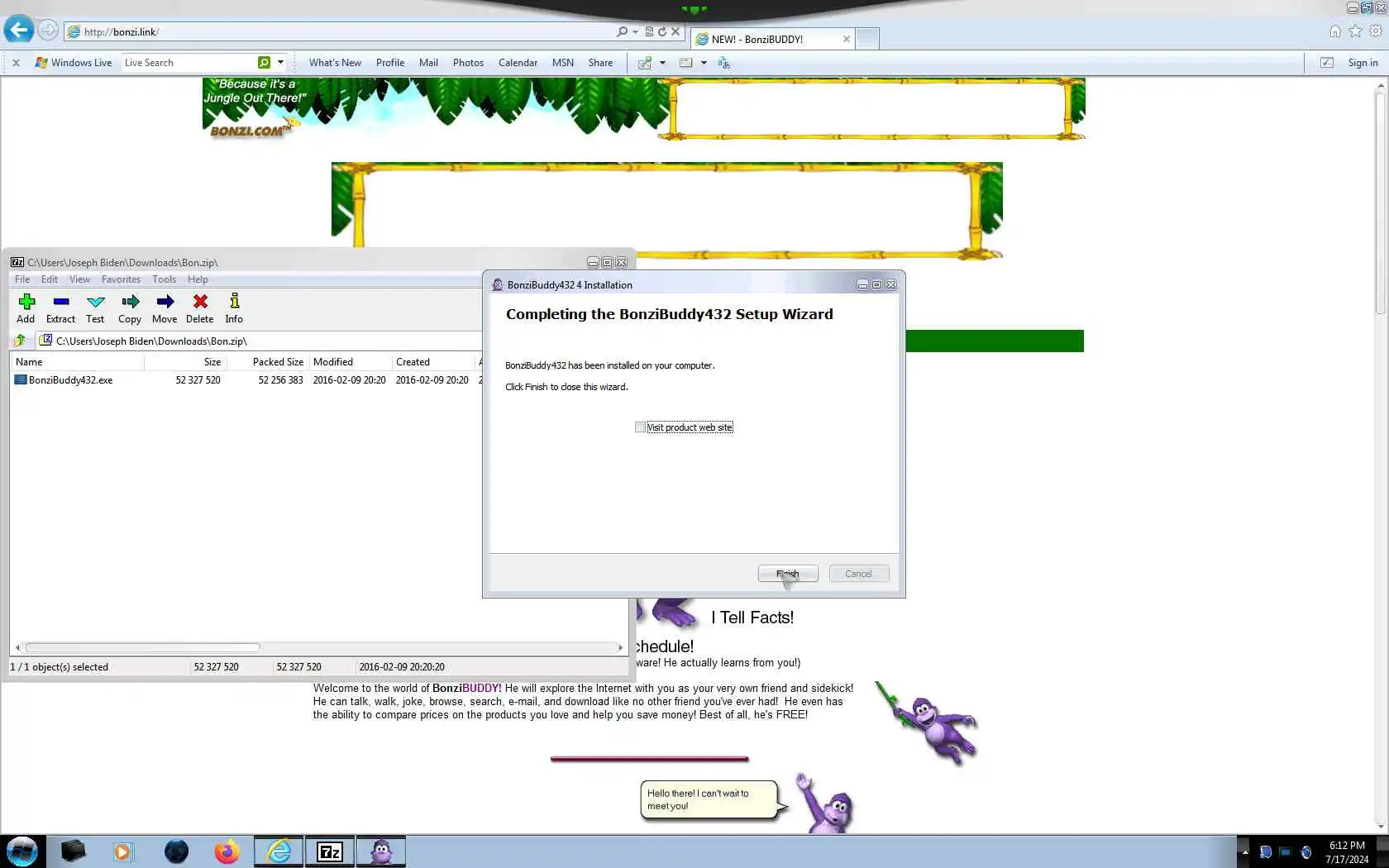Open Internet Explorer home page icon
Image resolution: width=1389 pixels, height=868 pixels.
pyautogui.click(x=1335, y=31)
